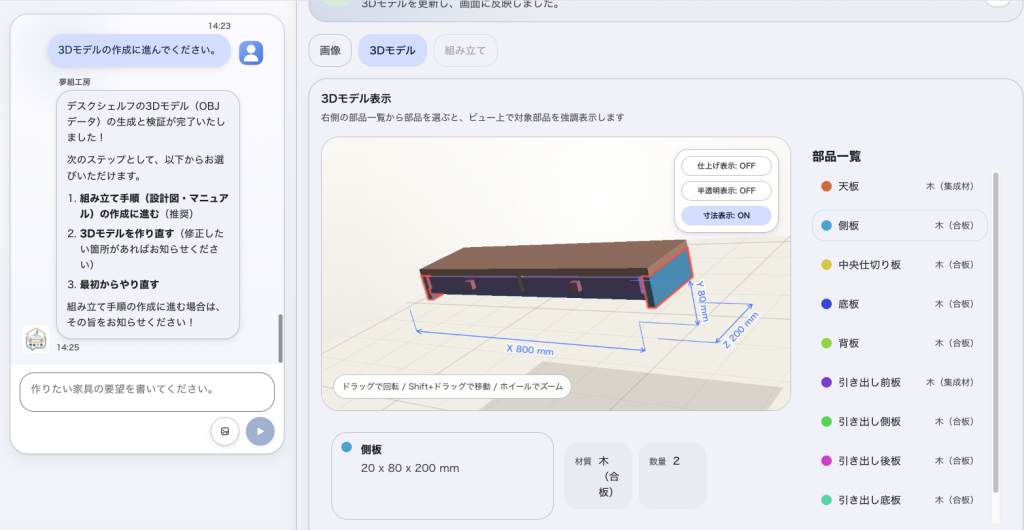
Task: Send message with the play arrow button
Action: 260,431
